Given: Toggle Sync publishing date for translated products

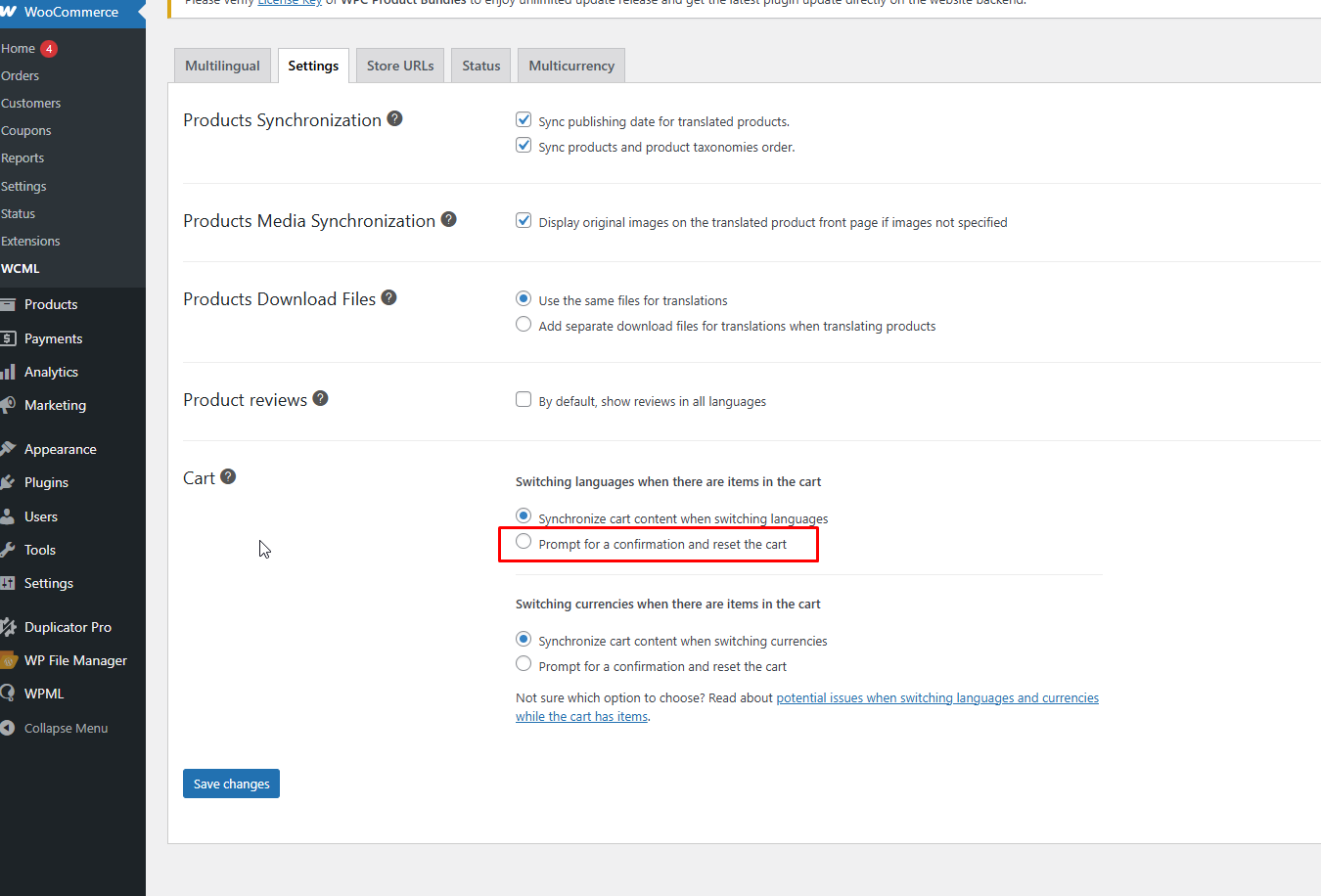Looking at the screenshot, I should click(524, 119).
